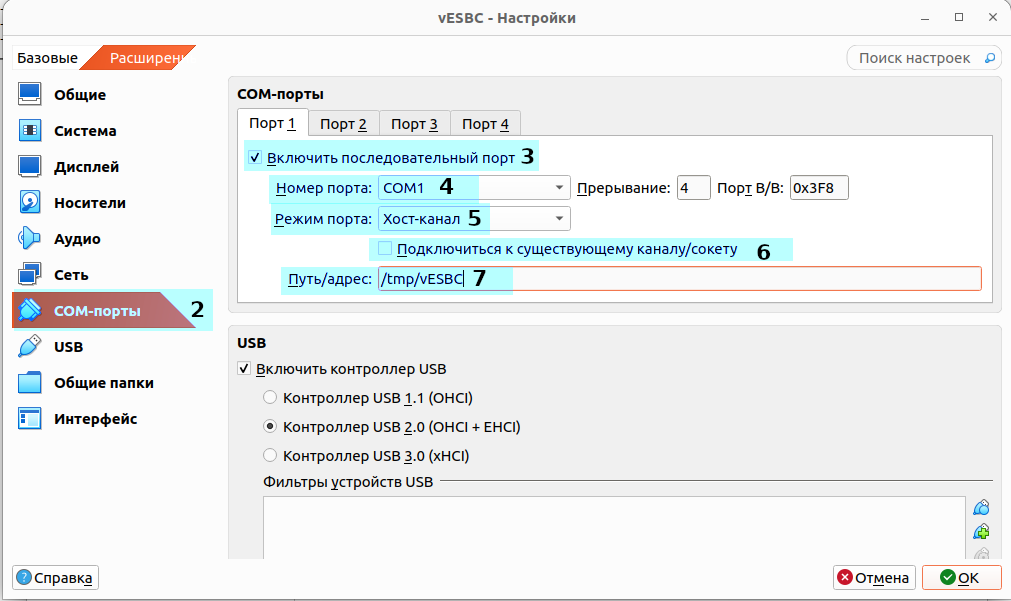Select the Сеть network icon
Image resolution: width=1011 pixels, height=601 pixels.
coord(30,275)
